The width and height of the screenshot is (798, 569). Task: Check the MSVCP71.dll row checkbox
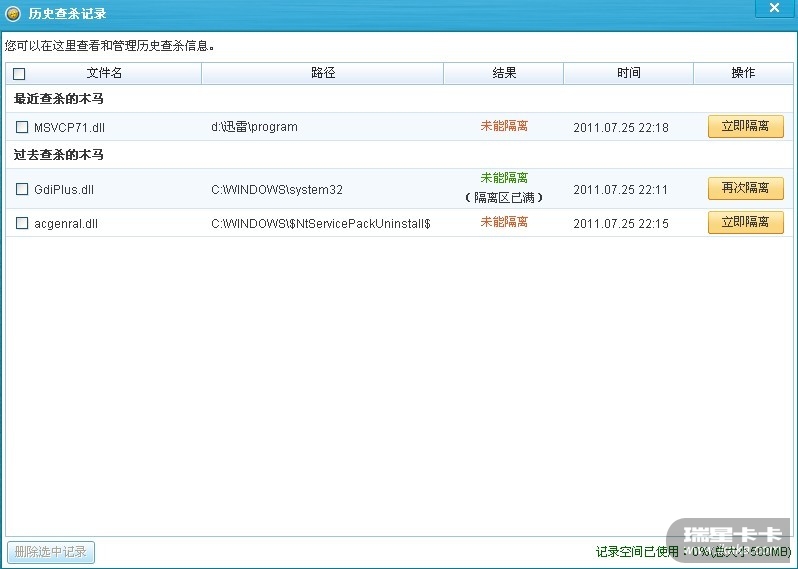coord(22,127)
